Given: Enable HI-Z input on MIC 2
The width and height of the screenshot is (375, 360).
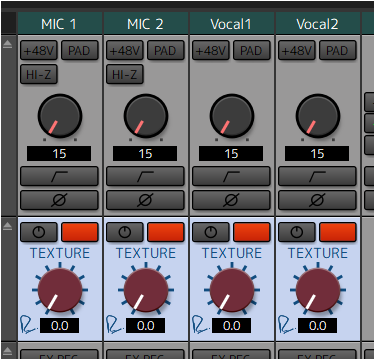Looking at the screenshot, I should [x=125, y=74].
